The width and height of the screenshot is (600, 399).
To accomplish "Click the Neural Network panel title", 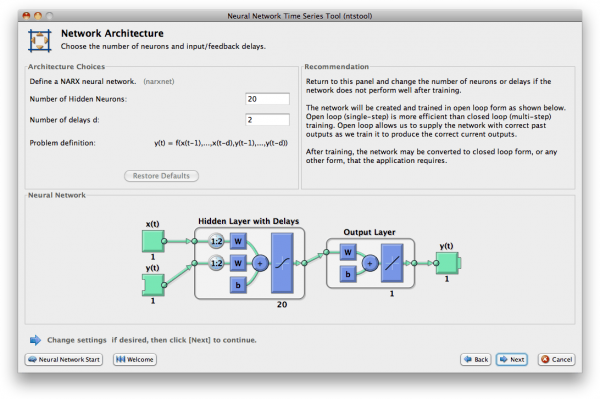I will 57,195.
